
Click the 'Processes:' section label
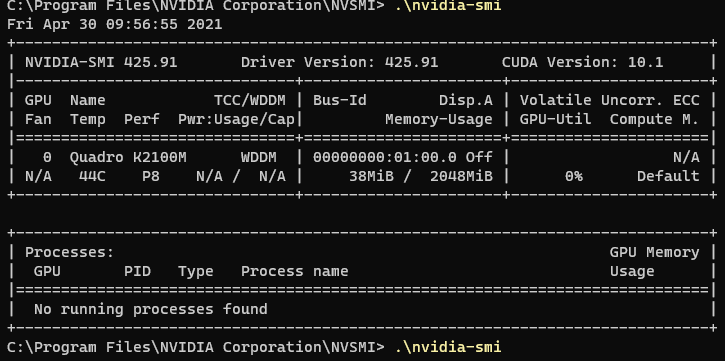pyautogui.click(x=69, y=252)
